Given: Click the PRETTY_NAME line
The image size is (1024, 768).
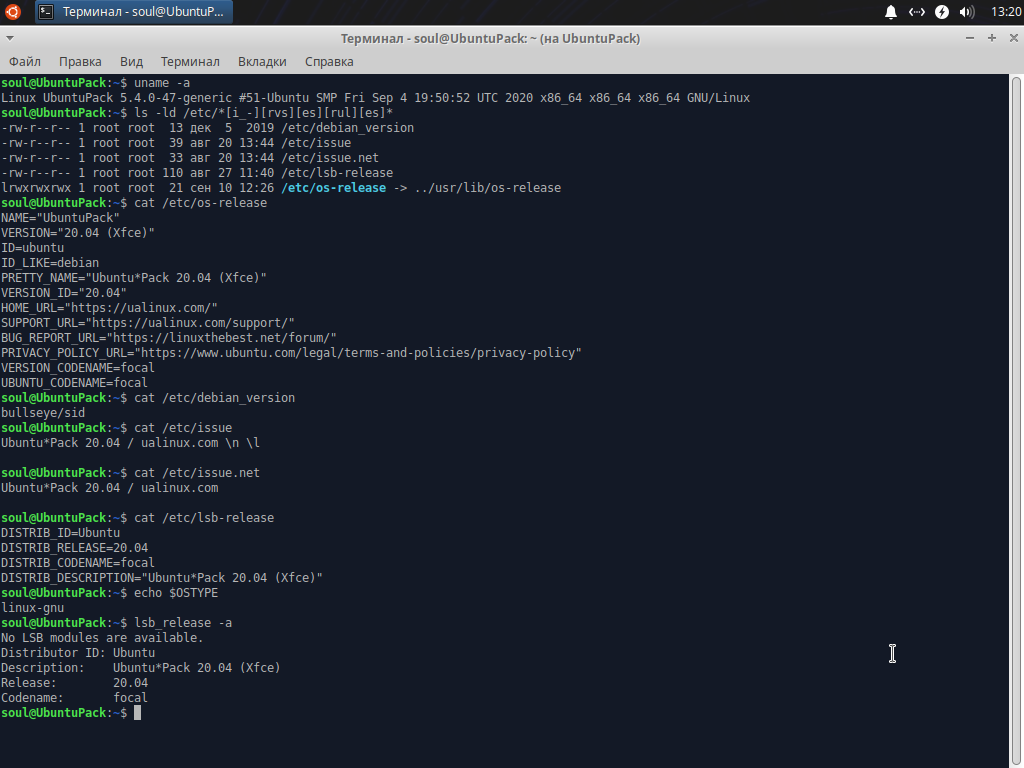Looking at the screenshot, I should tap(134, 278).
